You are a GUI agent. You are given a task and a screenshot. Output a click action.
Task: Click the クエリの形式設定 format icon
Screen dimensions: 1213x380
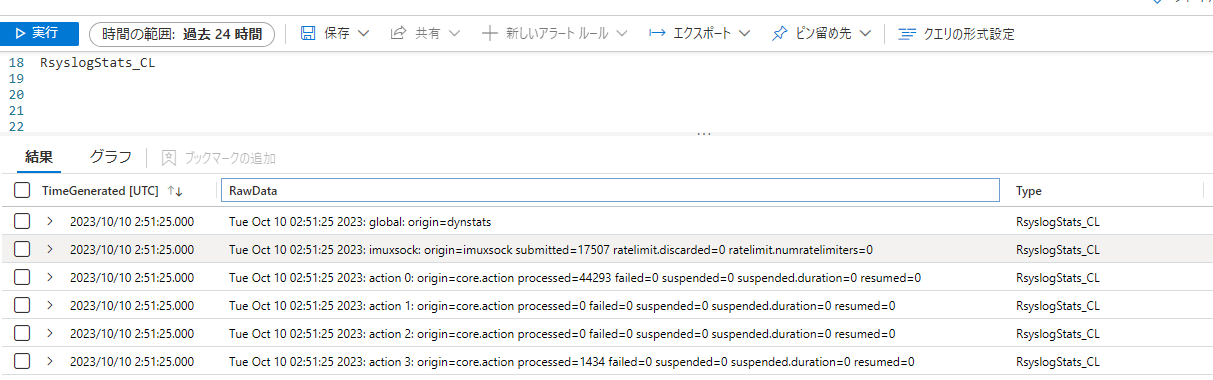907,34
